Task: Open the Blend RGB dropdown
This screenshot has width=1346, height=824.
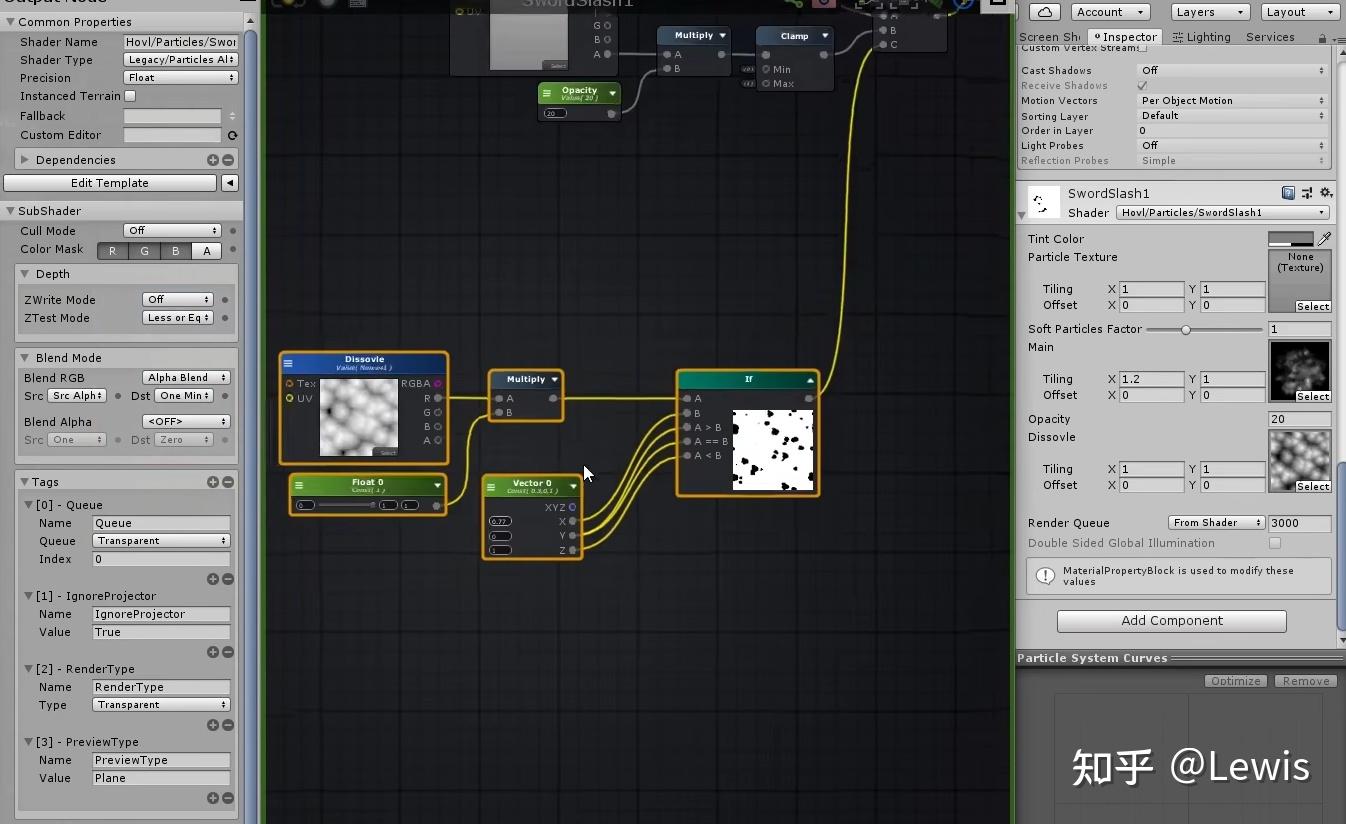Action: click(187, 378)
